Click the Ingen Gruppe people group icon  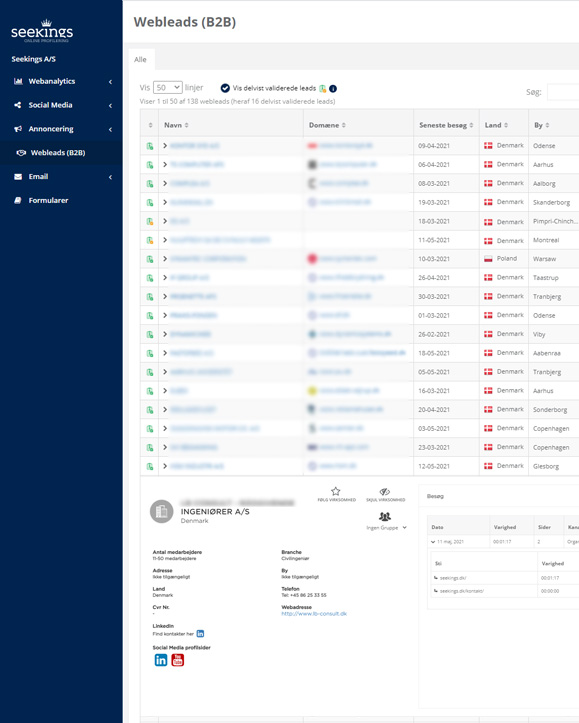(384, 516)
